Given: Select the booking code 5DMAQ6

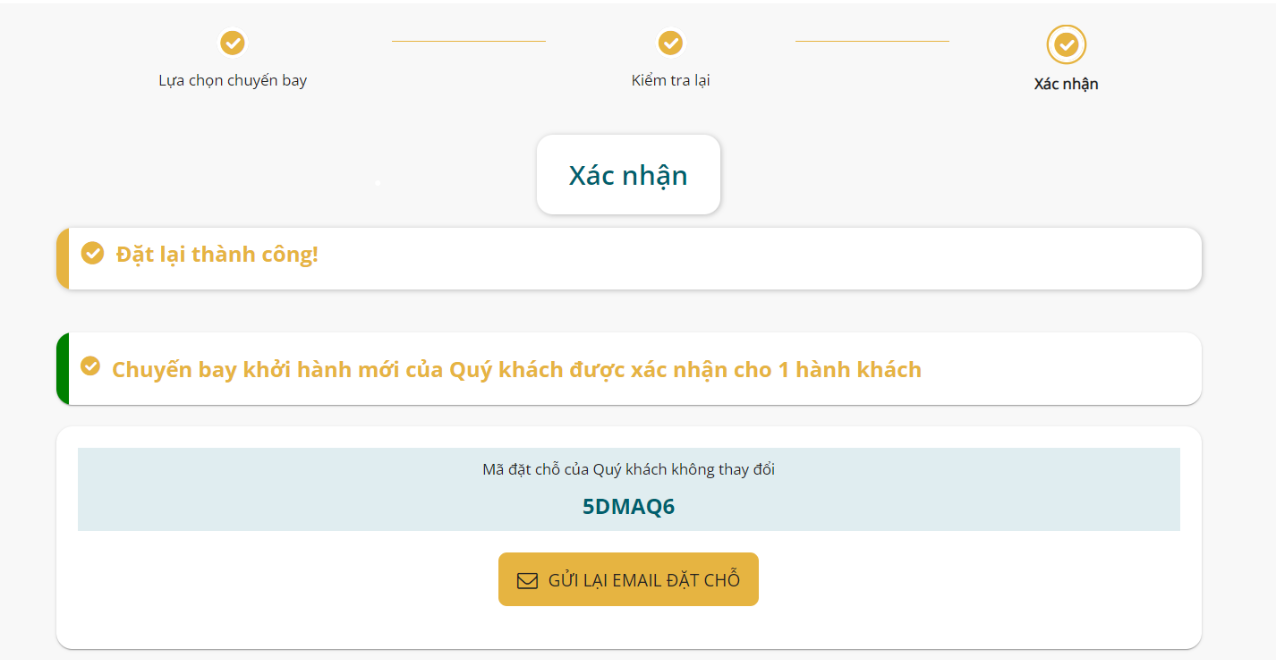Looking at the screenshot, I should [x=628, y=506].
